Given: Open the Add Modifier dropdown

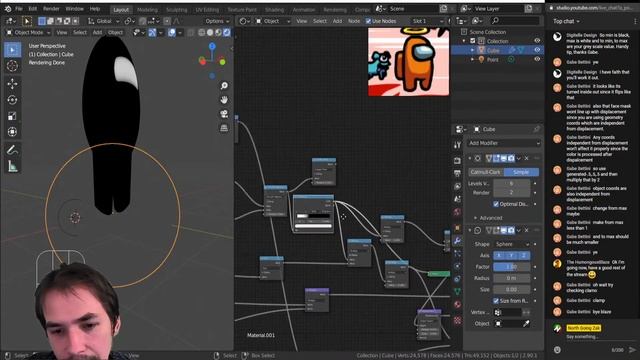Looking at the screenshot, I should pos(504,143).
